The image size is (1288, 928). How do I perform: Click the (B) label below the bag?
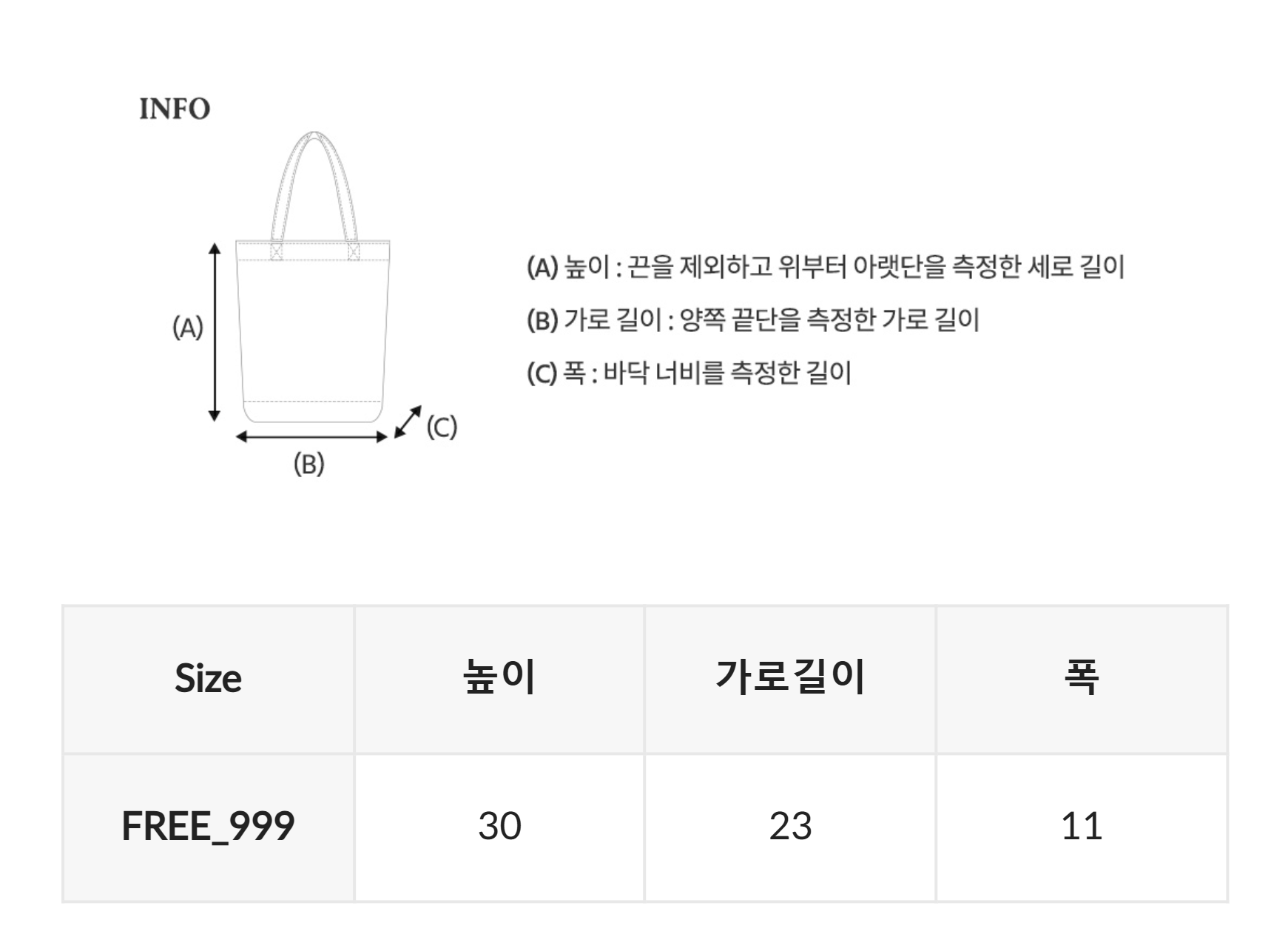click(309, 464)
